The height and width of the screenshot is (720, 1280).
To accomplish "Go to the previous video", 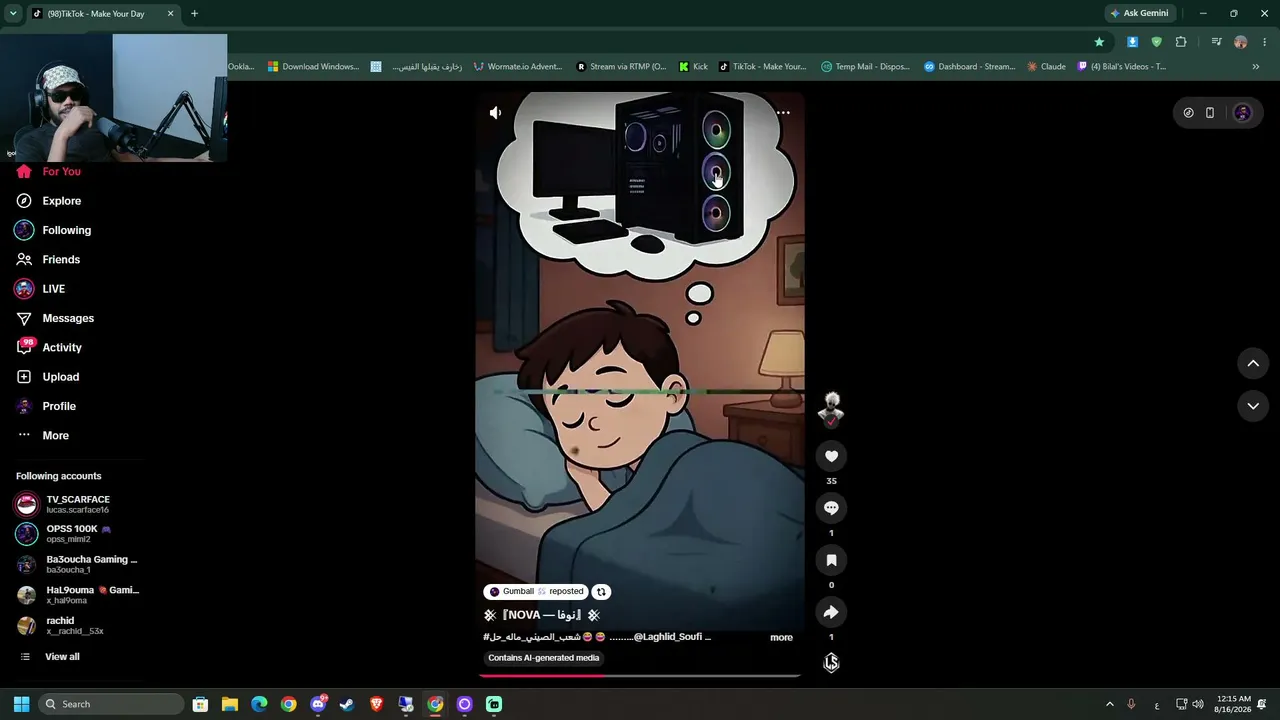I will [1253, 364].
